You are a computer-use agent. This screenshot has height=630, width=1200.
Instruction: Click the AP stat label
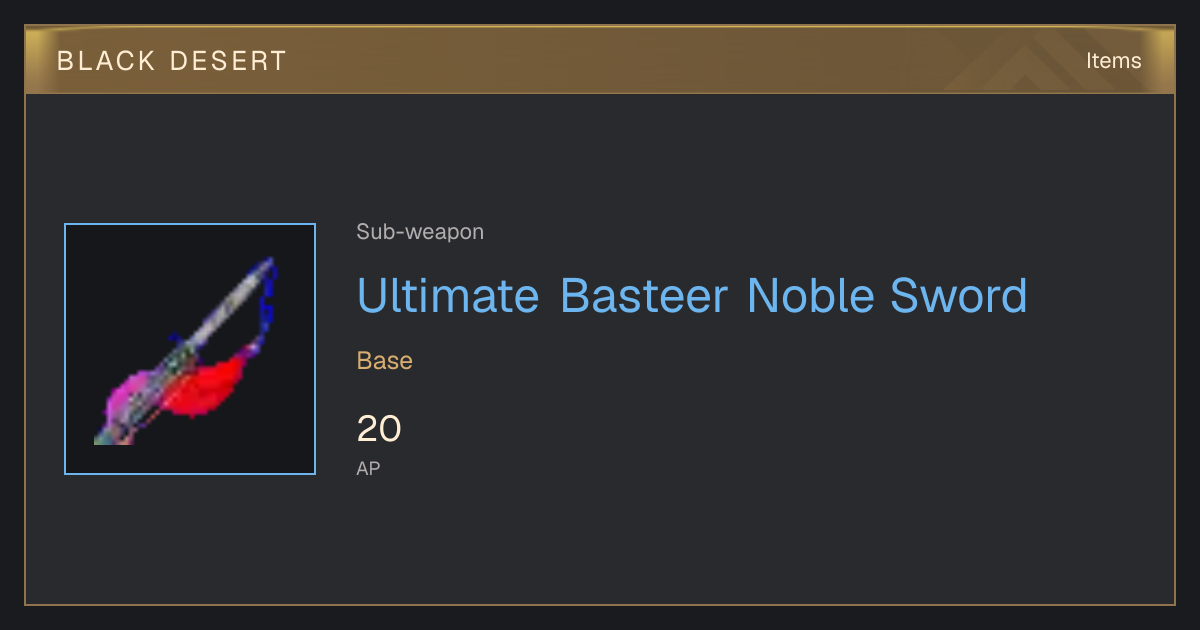368,468
